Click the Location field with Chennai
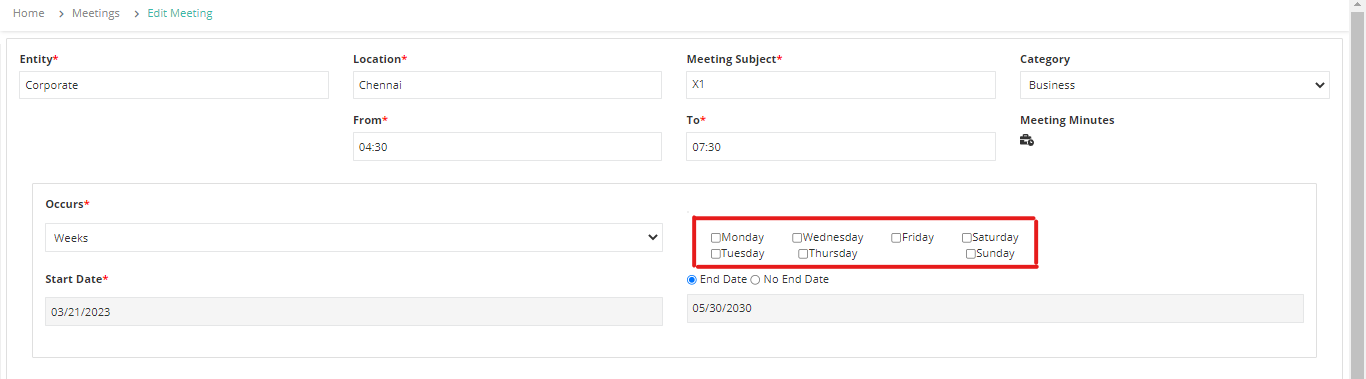Viewport: 1366px width, 379px height. click(x=507, y=85)
